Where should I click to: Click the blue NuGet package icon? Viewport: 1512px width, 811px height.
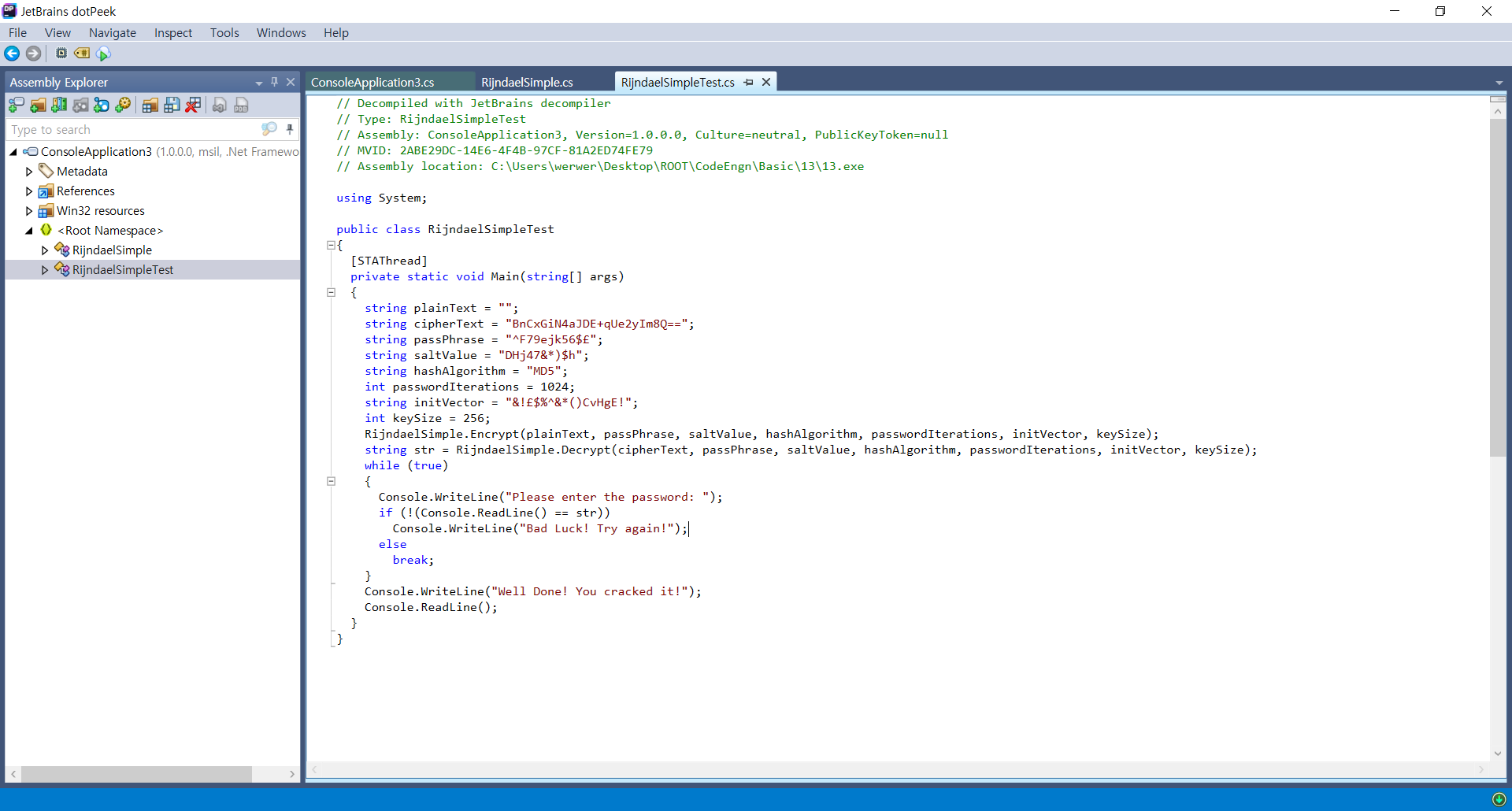pyautogui.click(x=102, y=105)
